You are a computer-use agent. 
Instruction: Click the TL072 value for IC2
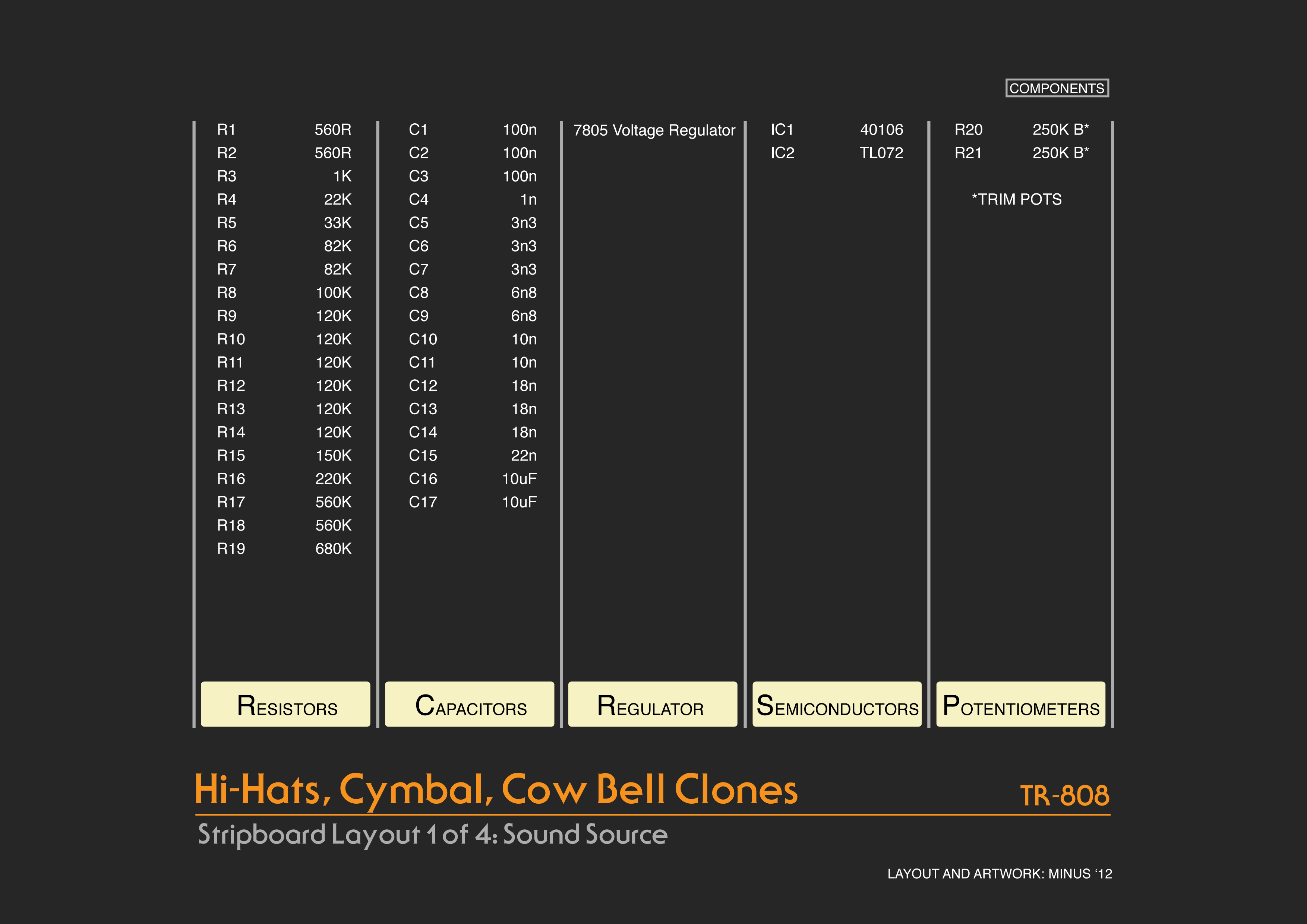(x=881, y=153)
